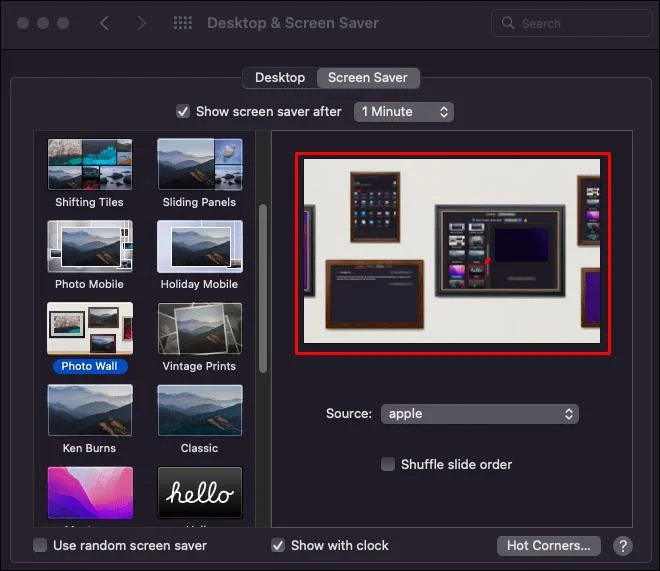Click the magnifier icon in search box
The width and height of the screenshot is (660, 571).
508,23
